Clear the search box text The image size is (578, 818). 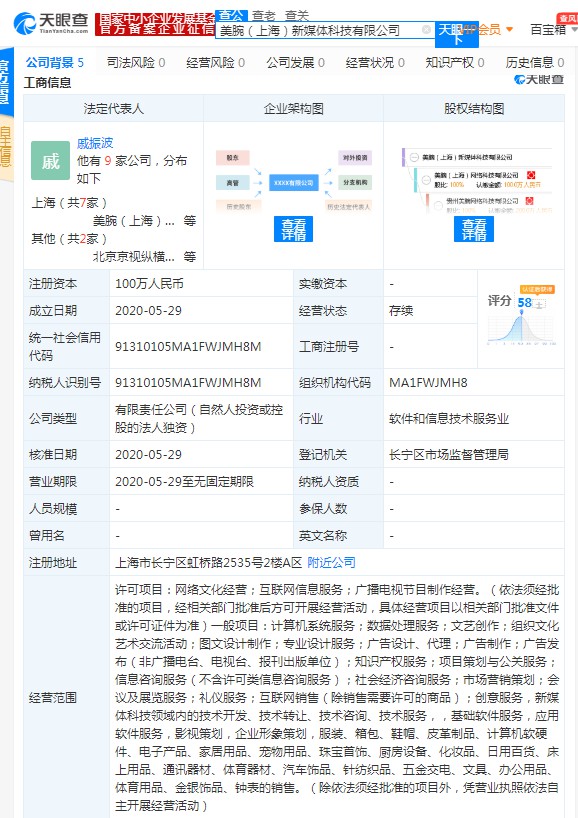click(x=426, y=30)
